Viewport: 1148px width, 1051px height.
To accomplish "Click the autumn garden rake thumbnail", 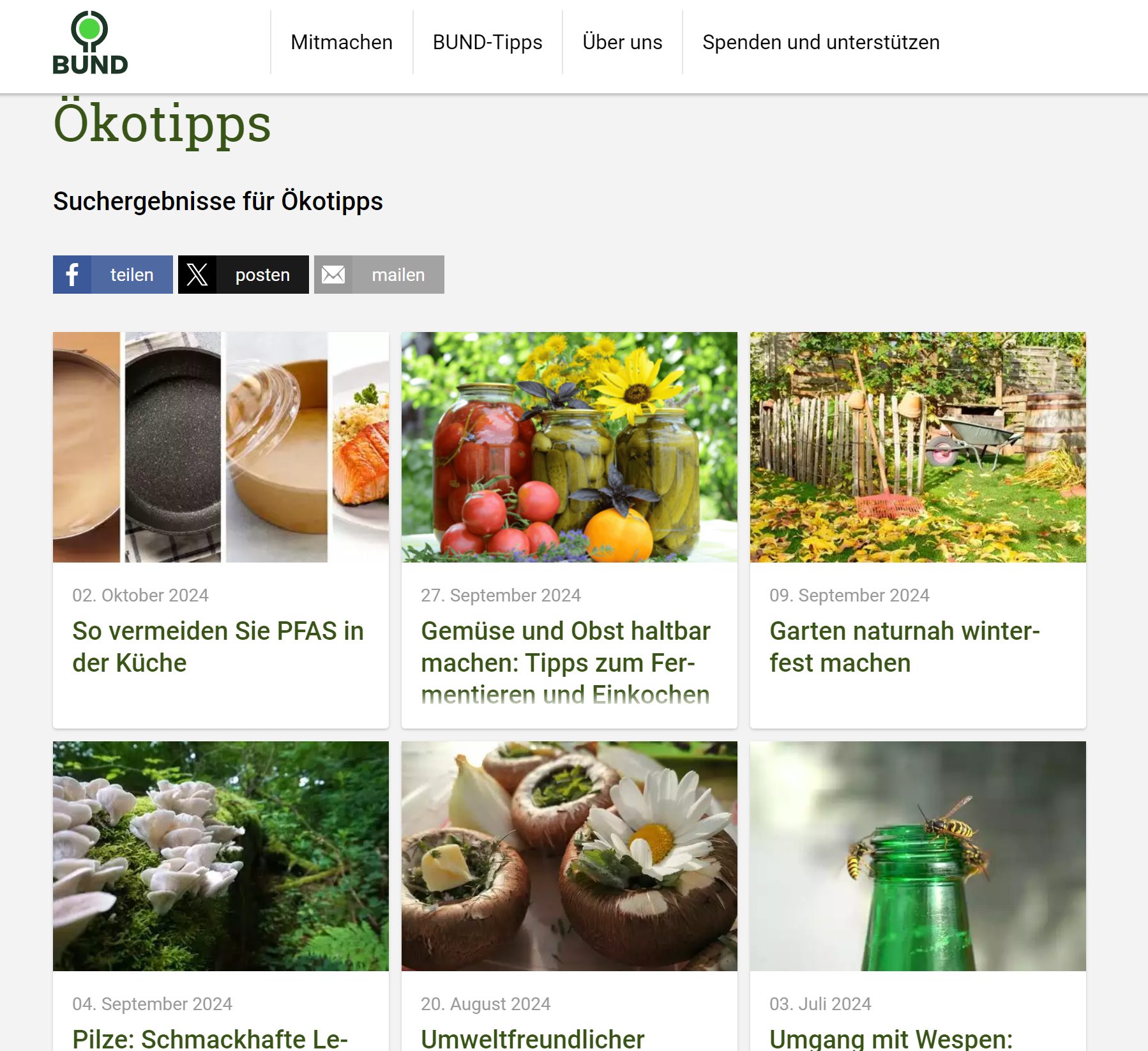I will 918,447.
